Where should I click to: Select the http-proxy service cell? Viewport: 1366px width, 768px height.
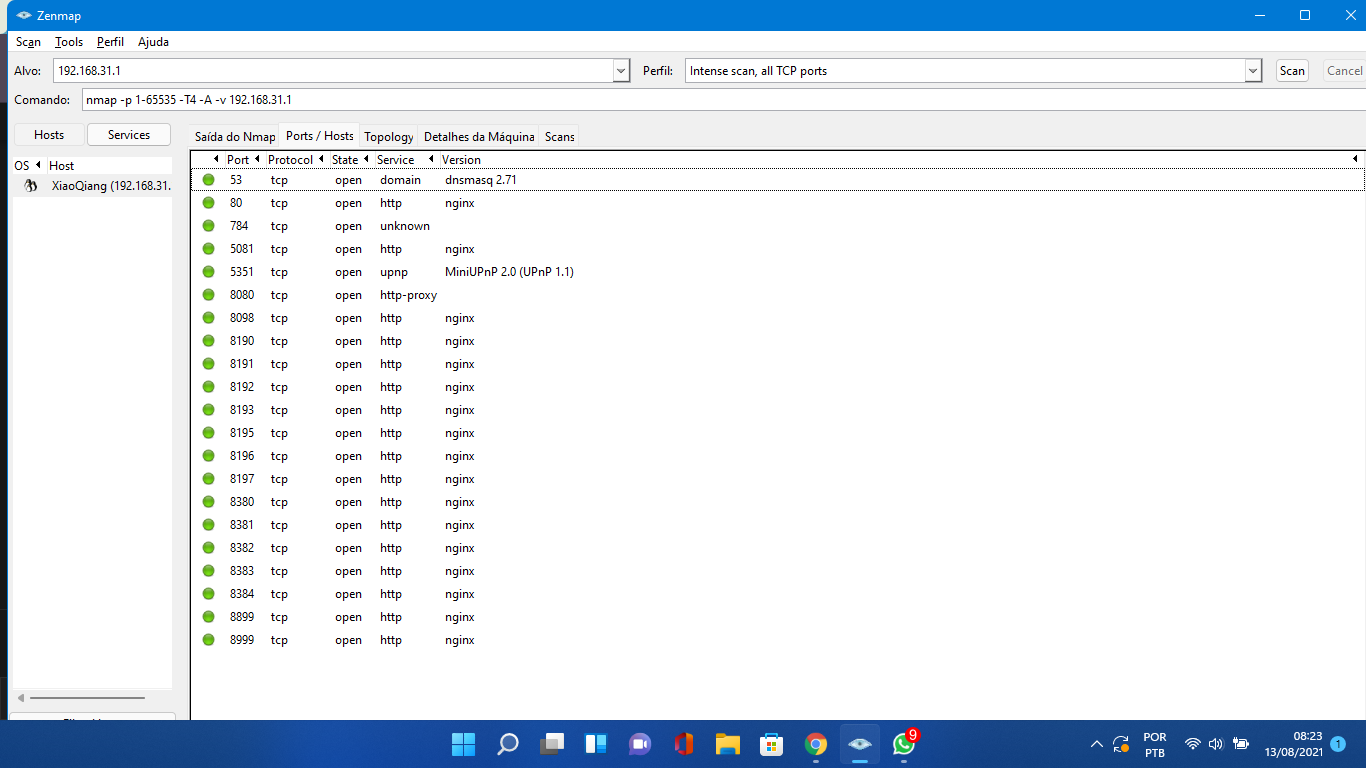[x=408, y=295]
